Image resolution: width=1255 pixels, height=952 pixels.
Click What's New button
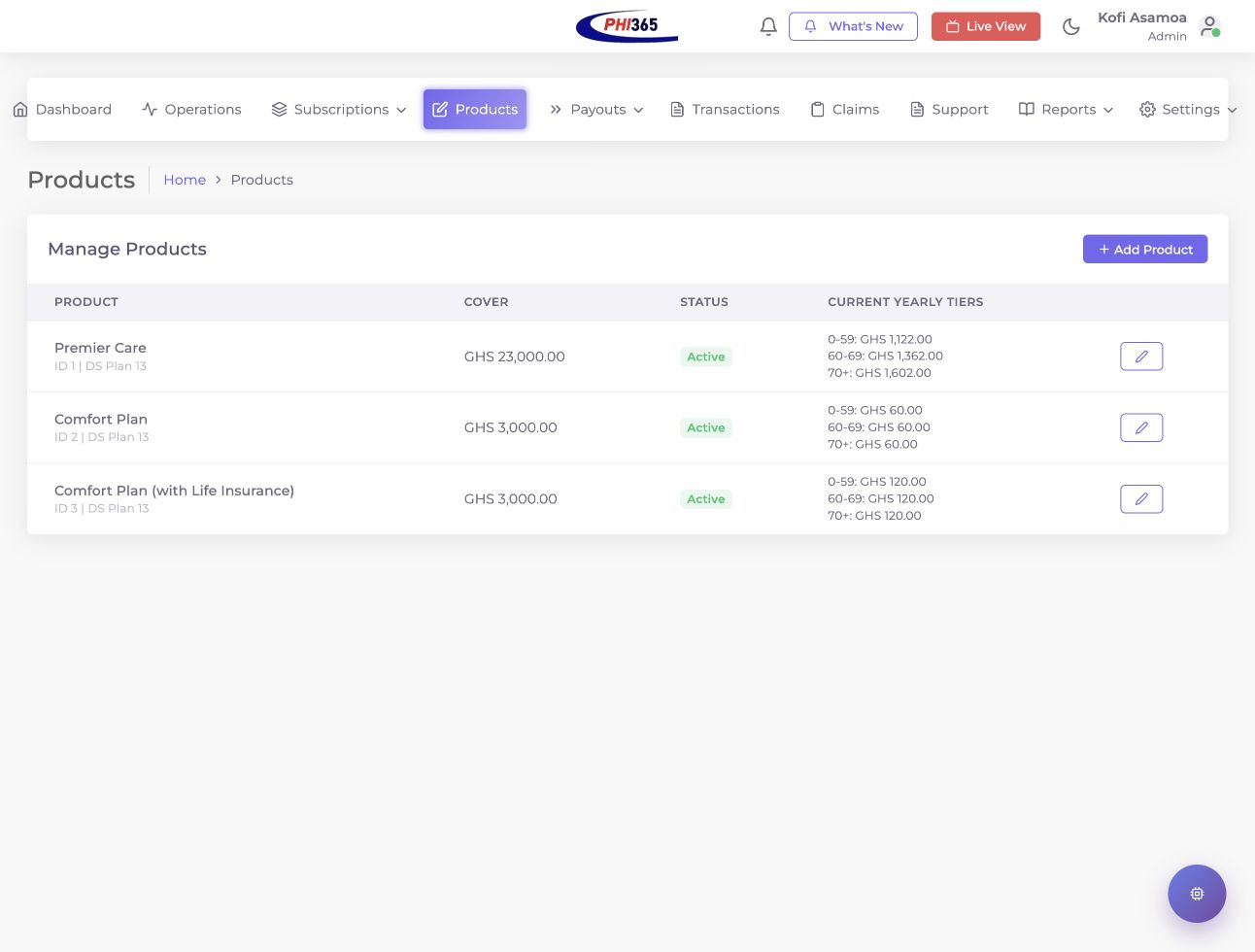pyautogui.click(x=853, y=26)
